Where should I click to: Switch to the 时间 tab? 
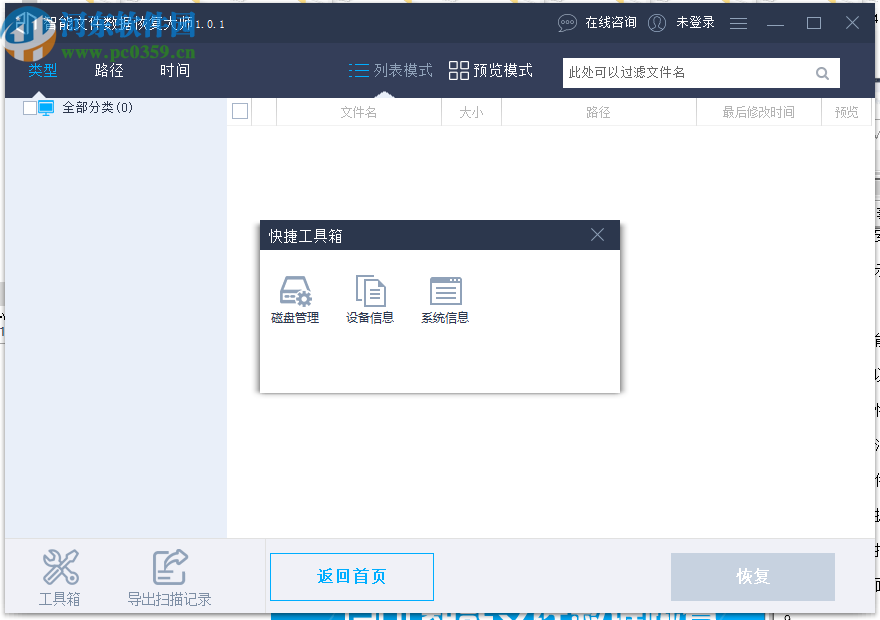174,70
